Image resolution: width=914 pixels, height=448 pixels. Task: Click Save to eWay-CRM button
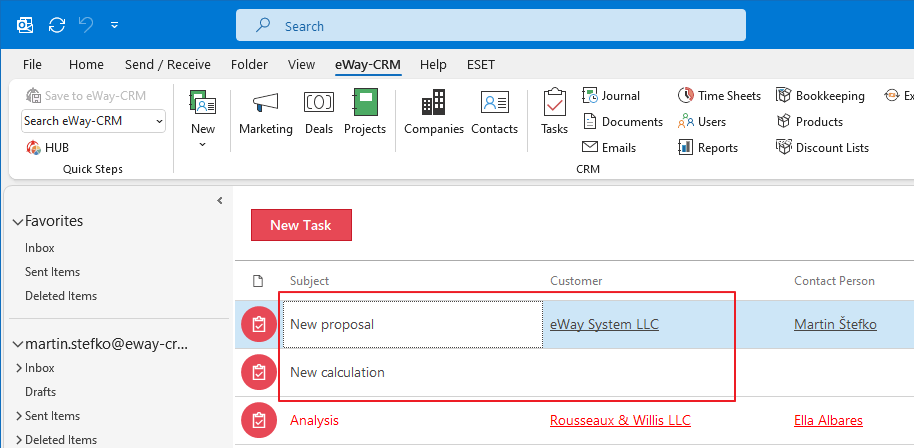(x=86, y=96)
